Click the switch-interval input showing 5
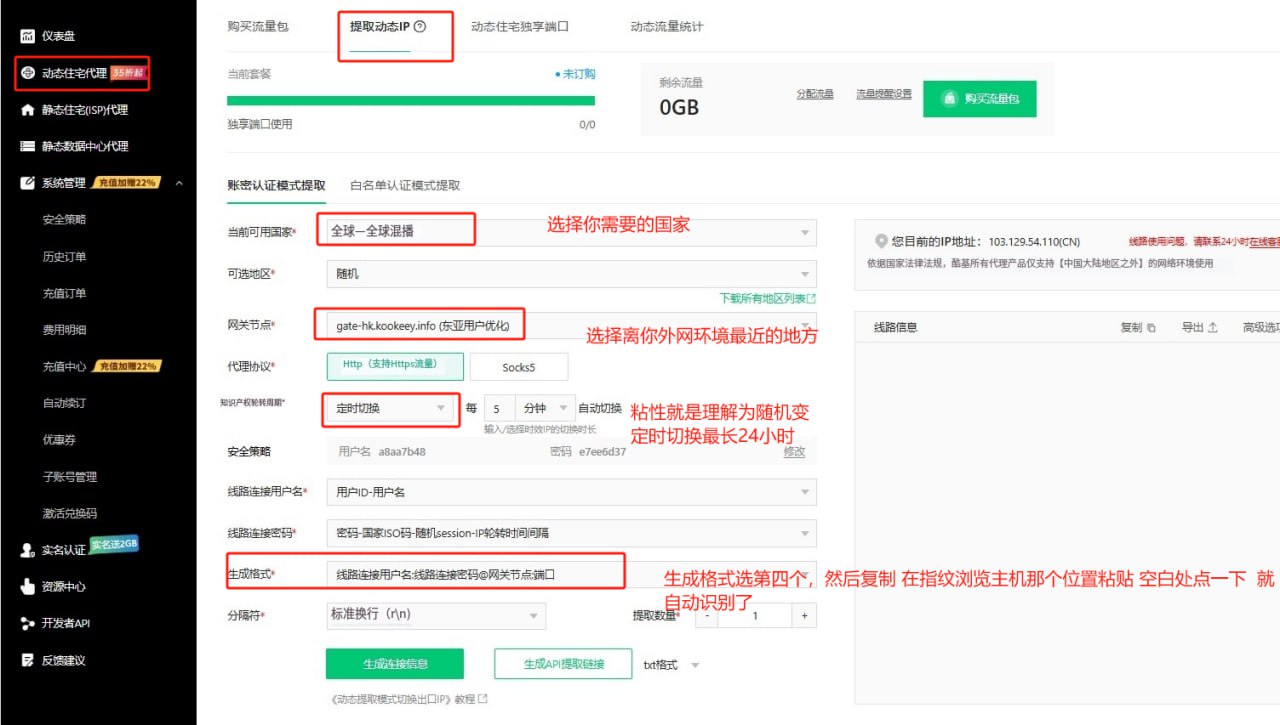Screen dimensions: 1280x725 tap(497, 408)
